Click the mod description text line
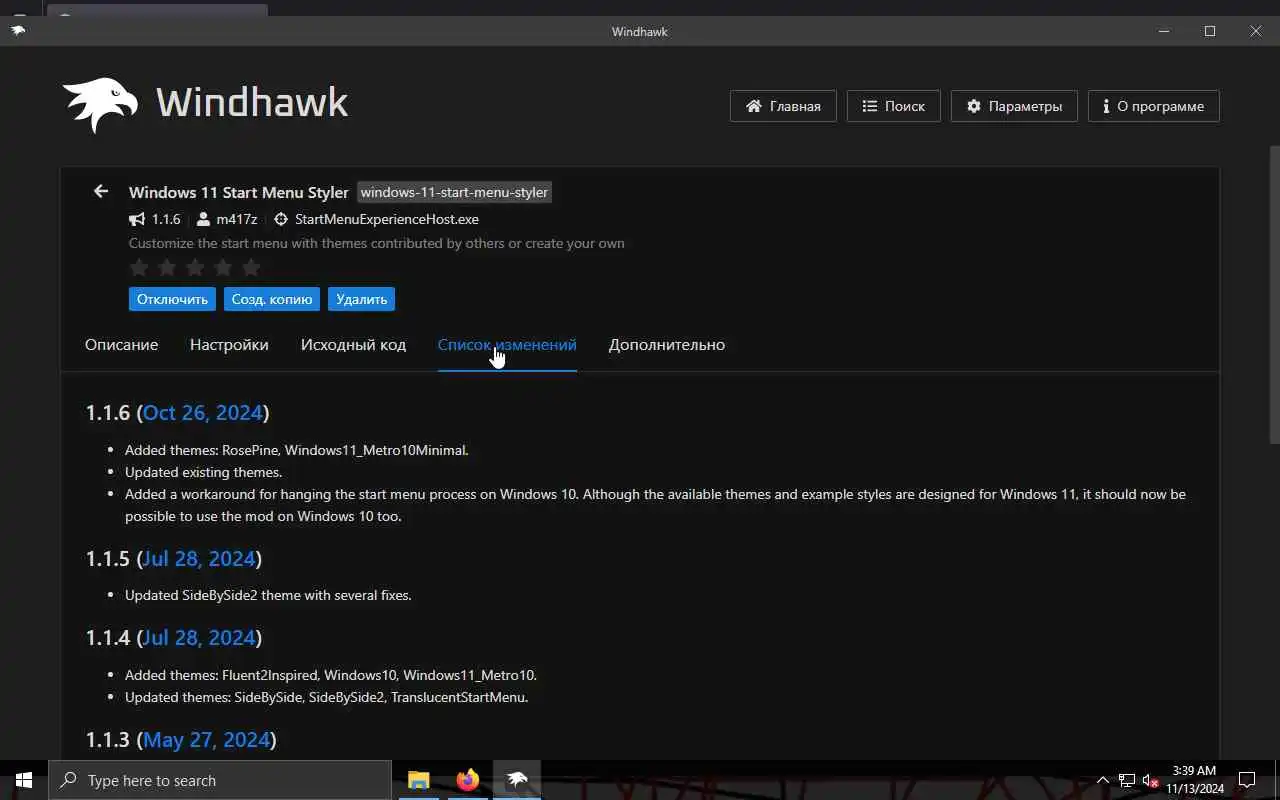 pos(376,243)
